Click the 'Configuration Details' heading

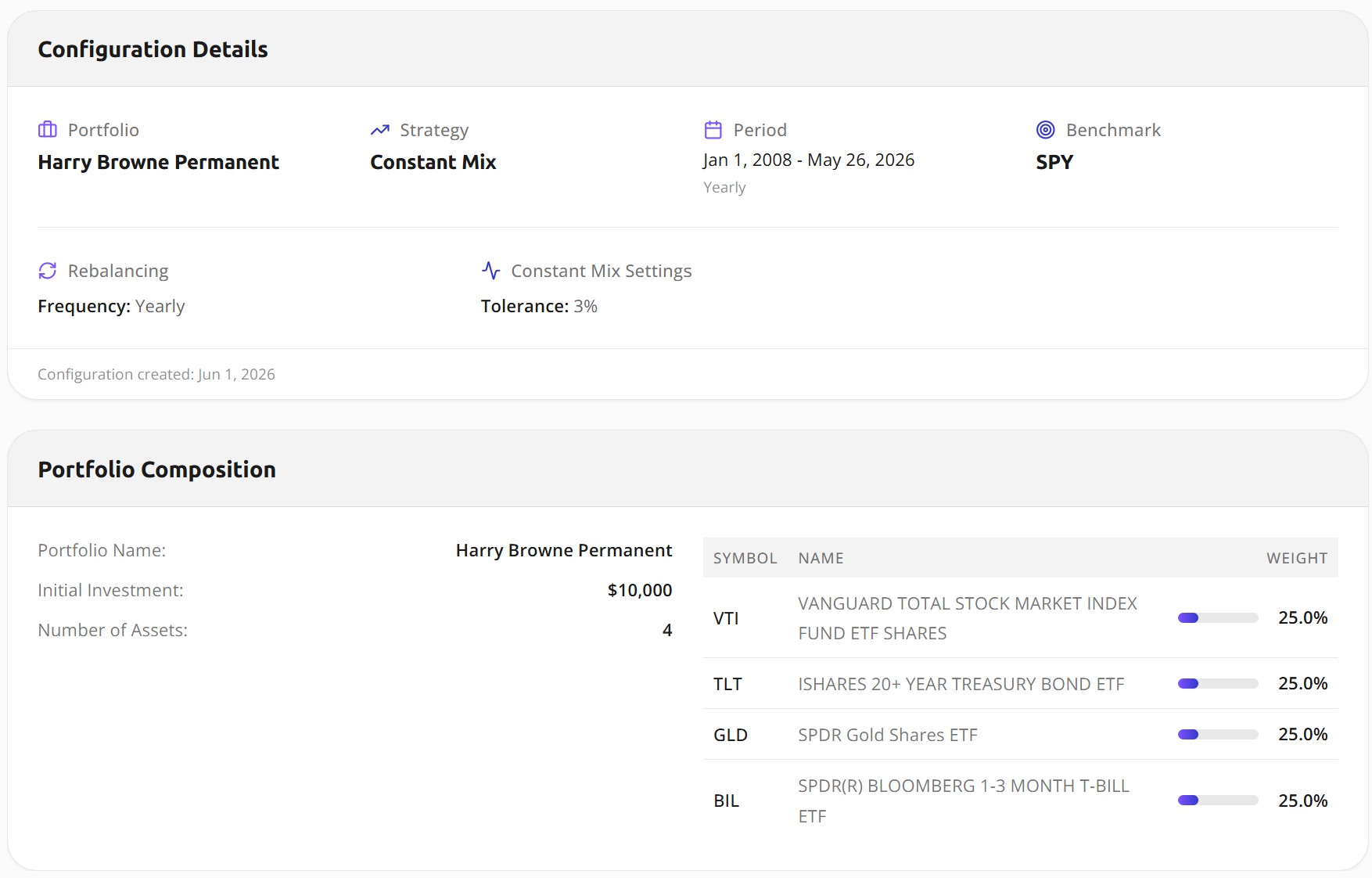point(153,49)
